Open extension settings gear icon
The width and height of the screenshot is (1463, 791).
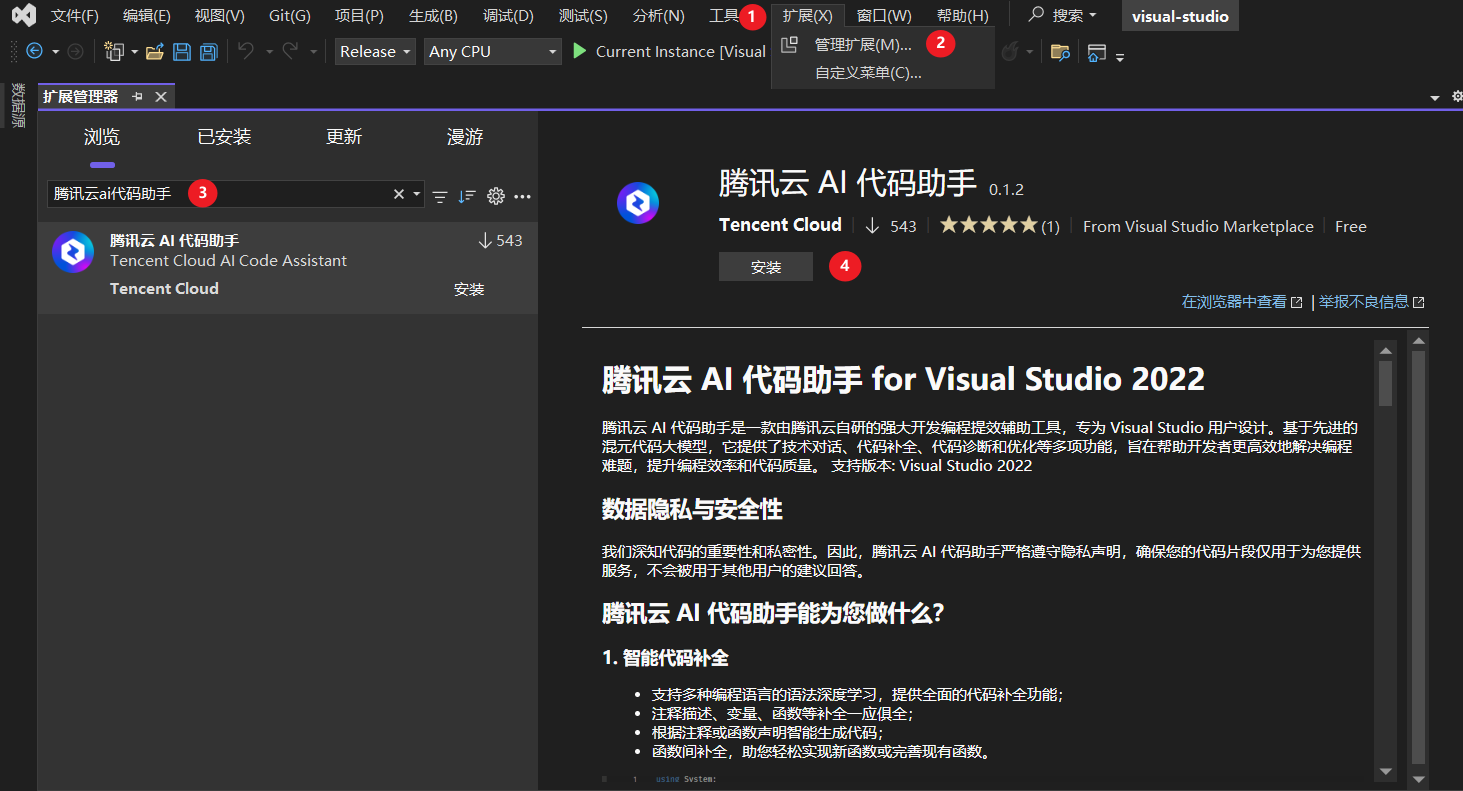[496, 196]
